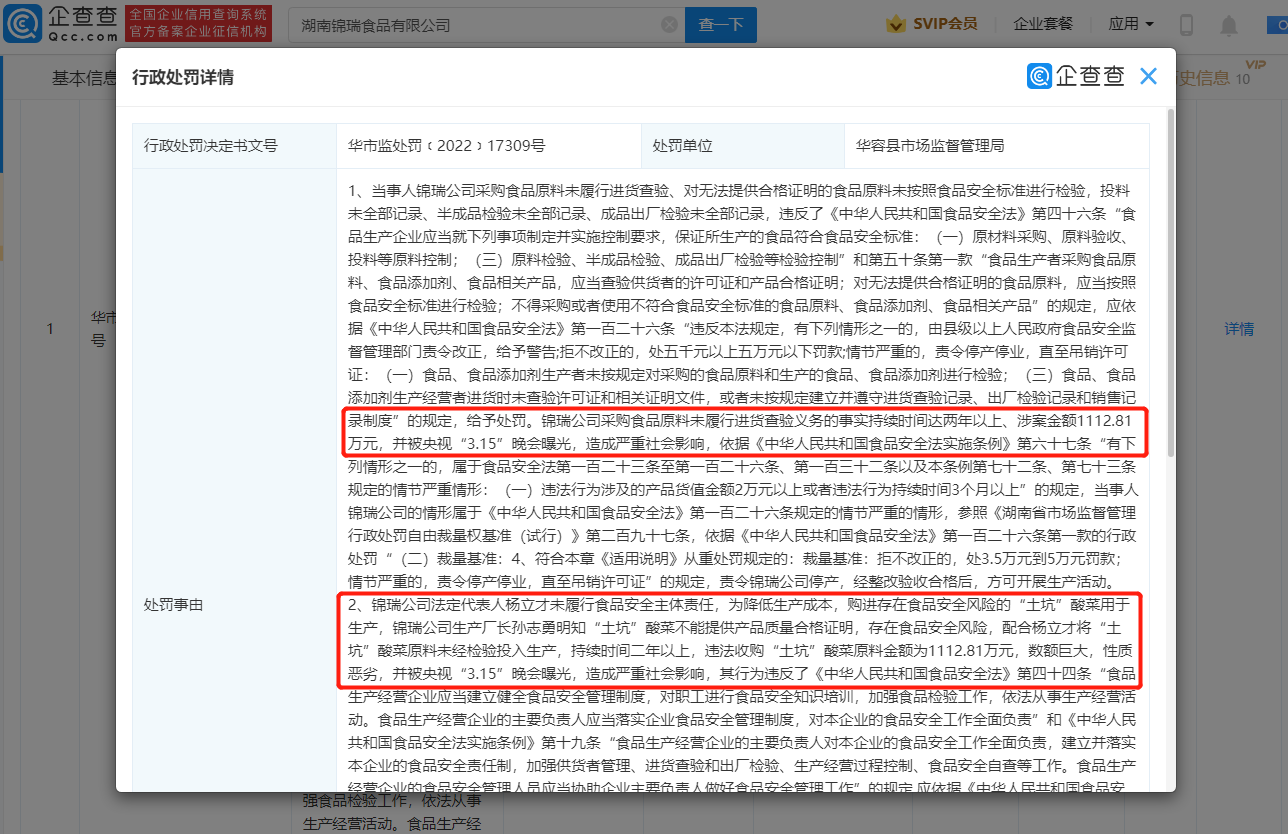Close the 行政处罚详情 dialog
This screenshot has width=1288, height=834.
1149,76
